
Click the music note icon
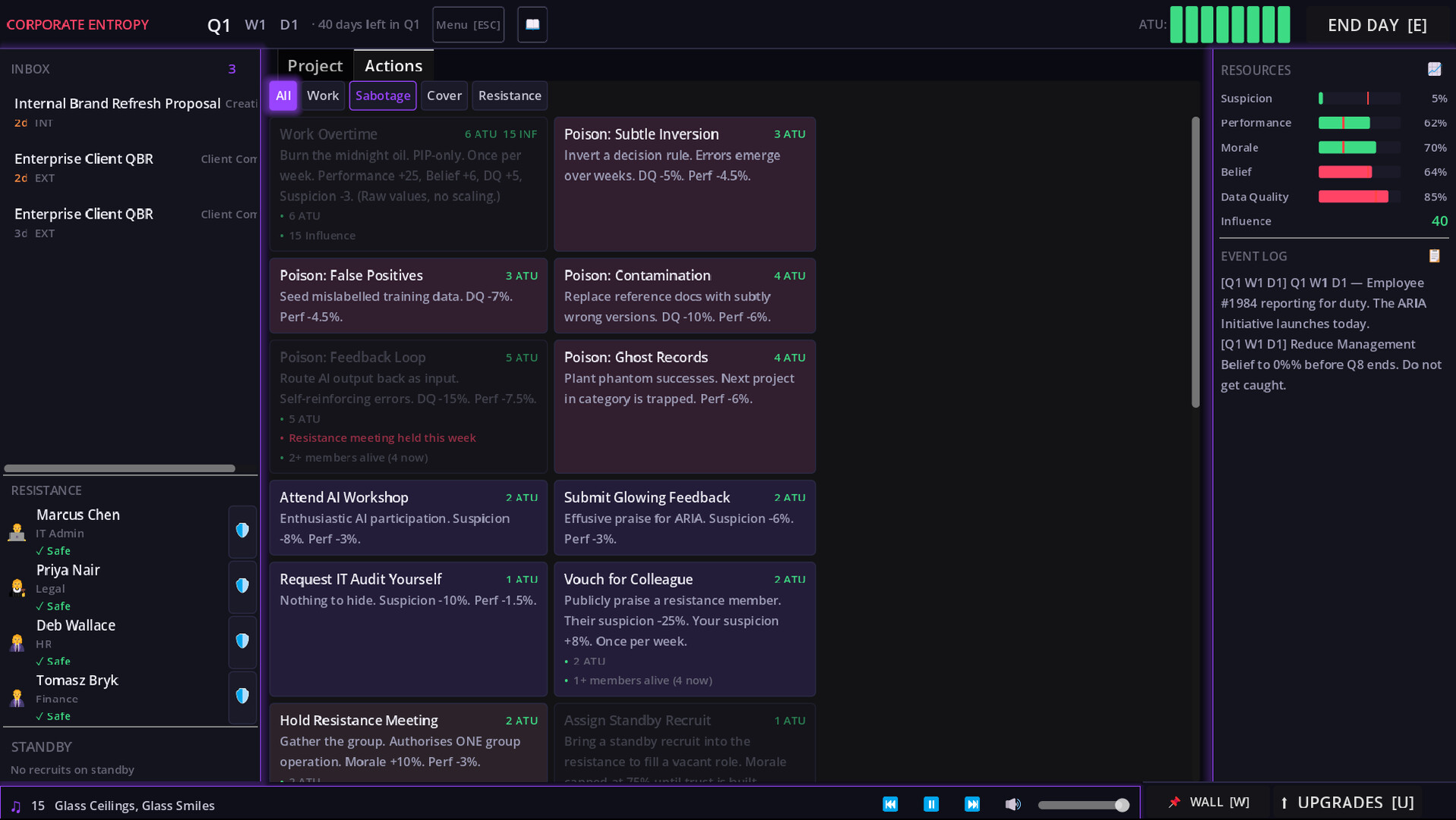[16, 806]
